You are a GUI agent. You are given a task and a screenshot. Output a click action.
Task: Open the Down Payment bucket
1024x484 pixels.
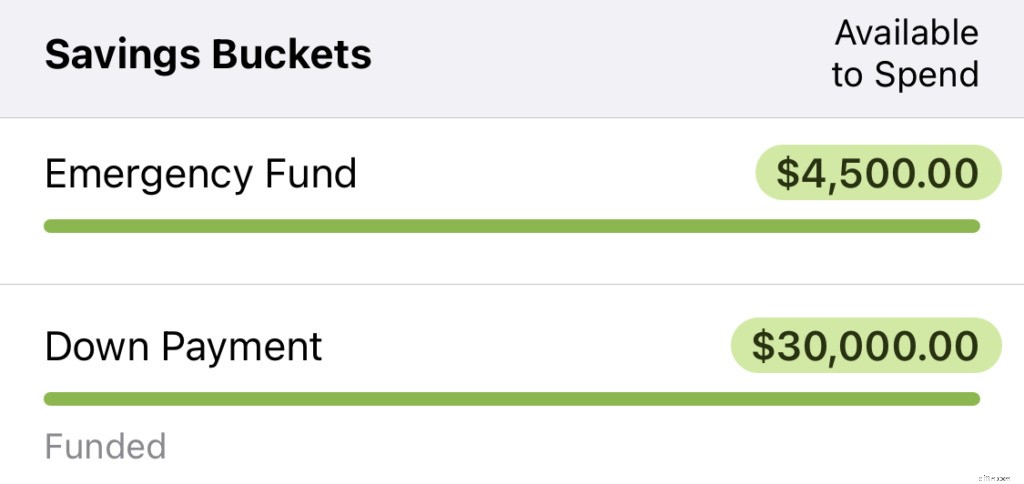pyautogui.click(x=184, y=346)
